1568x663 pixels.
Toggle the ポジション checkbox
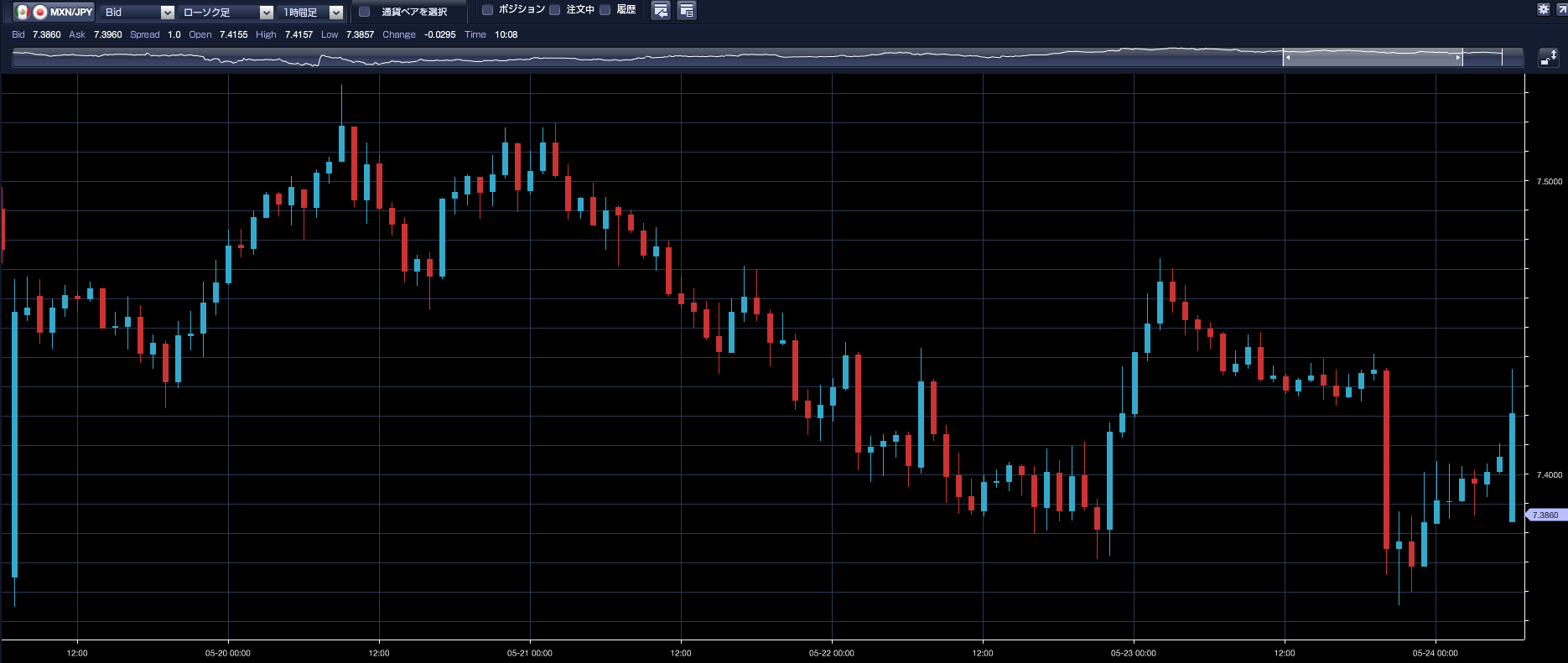487,10
